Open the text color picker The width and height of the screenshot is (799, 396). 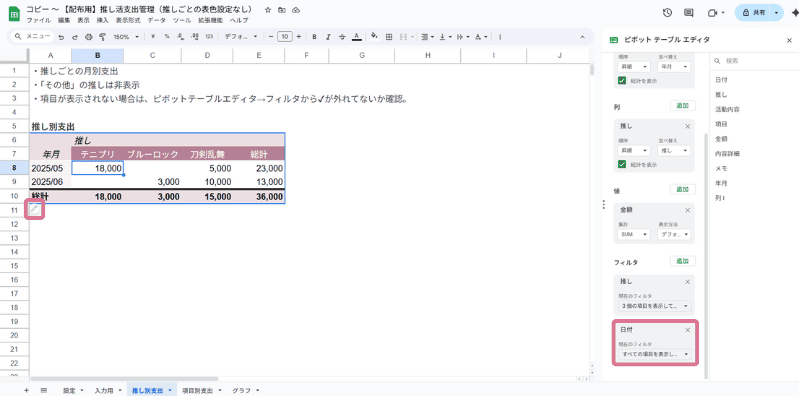click(x=357, y=37)
